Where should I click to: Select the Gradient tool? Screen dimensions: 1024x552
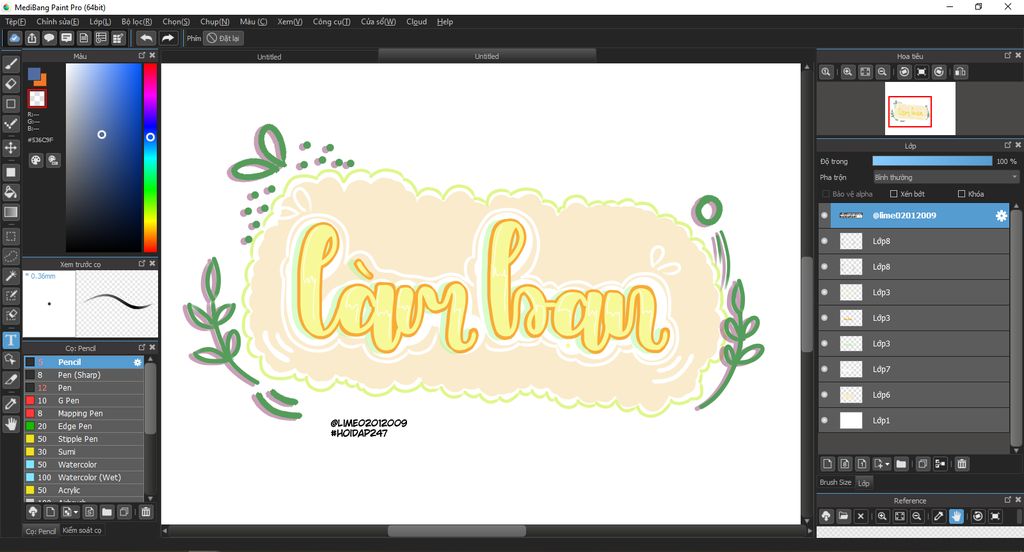pos(11,212)
